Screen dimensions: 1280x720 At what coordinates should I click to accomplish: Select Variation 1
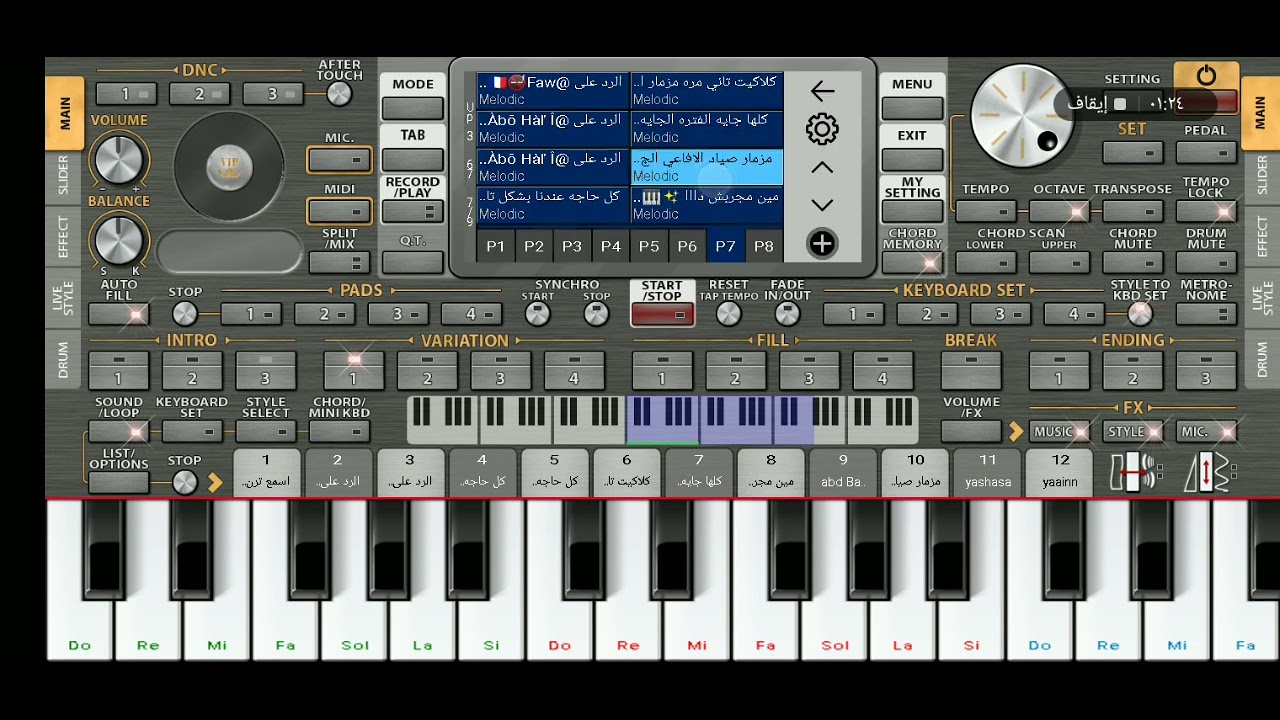click(353, 370)
